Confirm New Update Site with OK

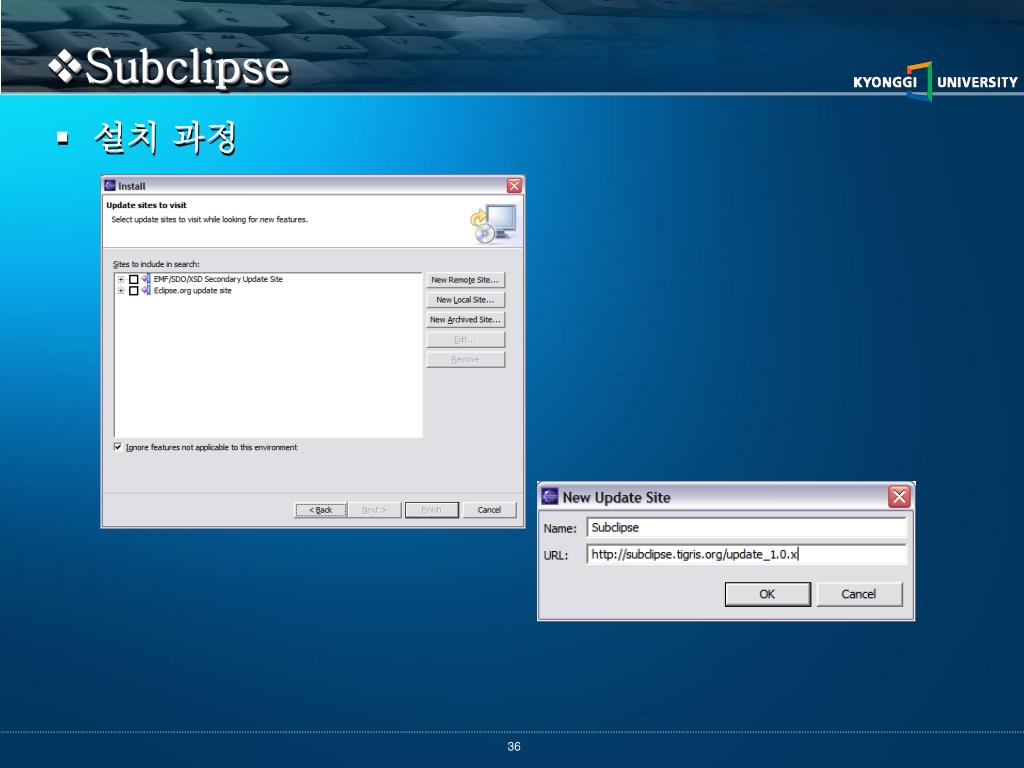[767, 594]
